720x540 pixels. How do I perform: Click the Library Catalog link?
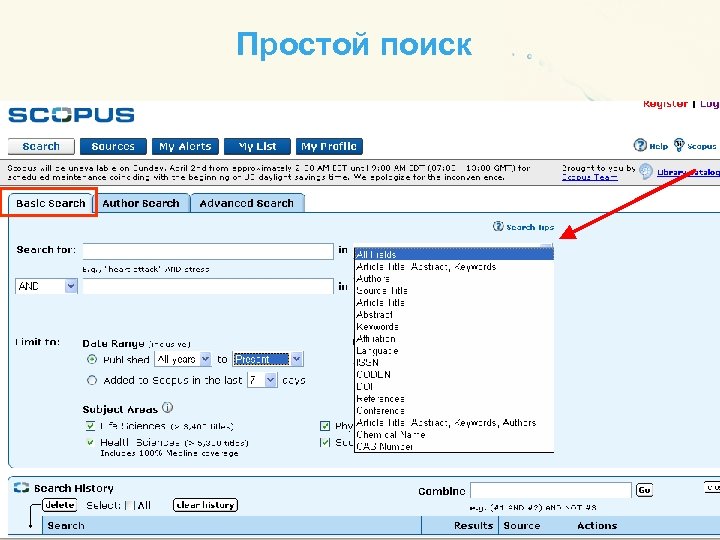click(x=688, y=172)
